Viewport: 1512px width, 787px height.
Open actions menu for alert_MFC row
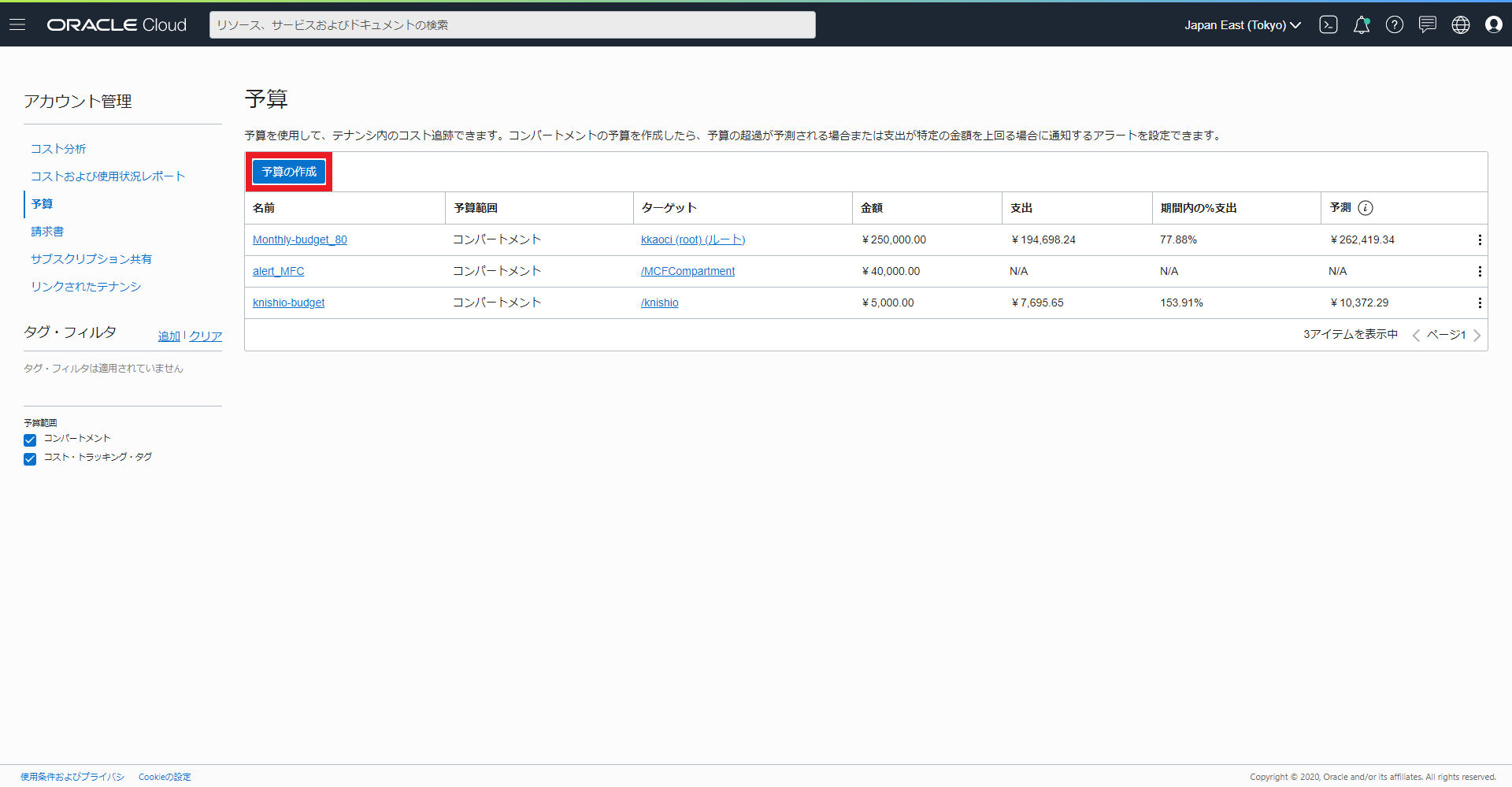[1479, 272]
